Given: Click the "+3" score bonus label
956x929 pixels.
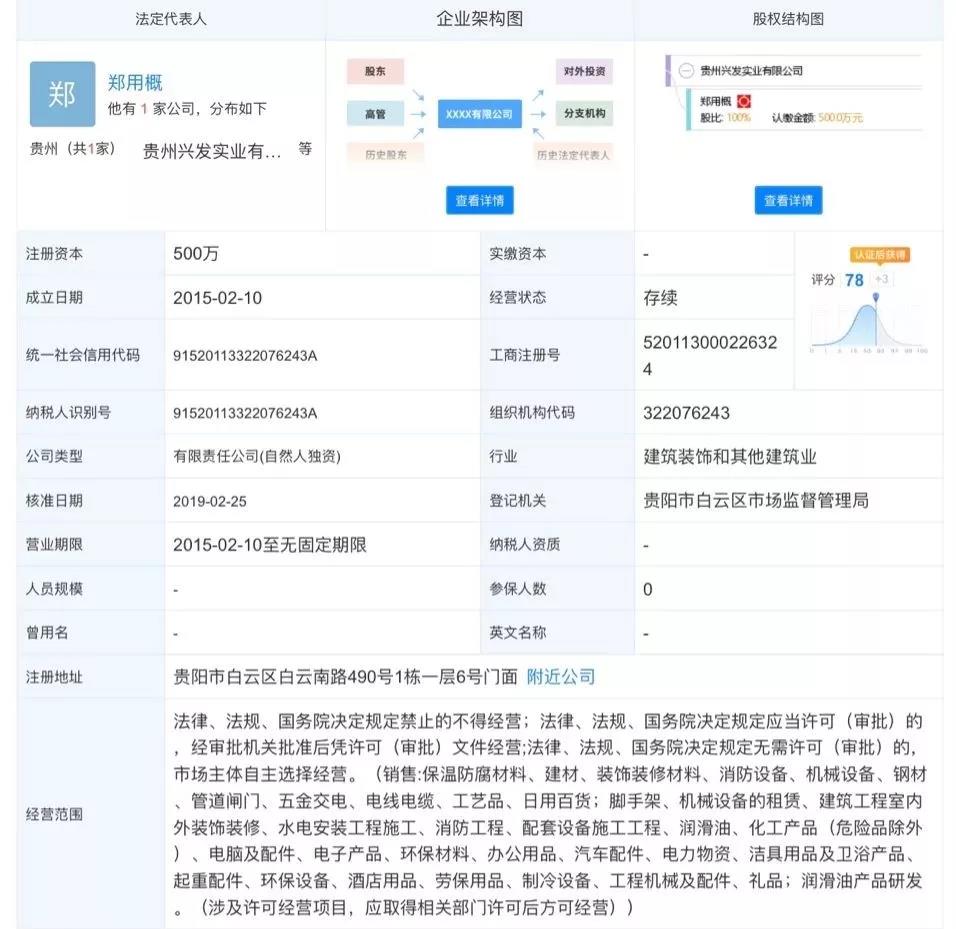Looking at the screenshot, I should 881,279.
